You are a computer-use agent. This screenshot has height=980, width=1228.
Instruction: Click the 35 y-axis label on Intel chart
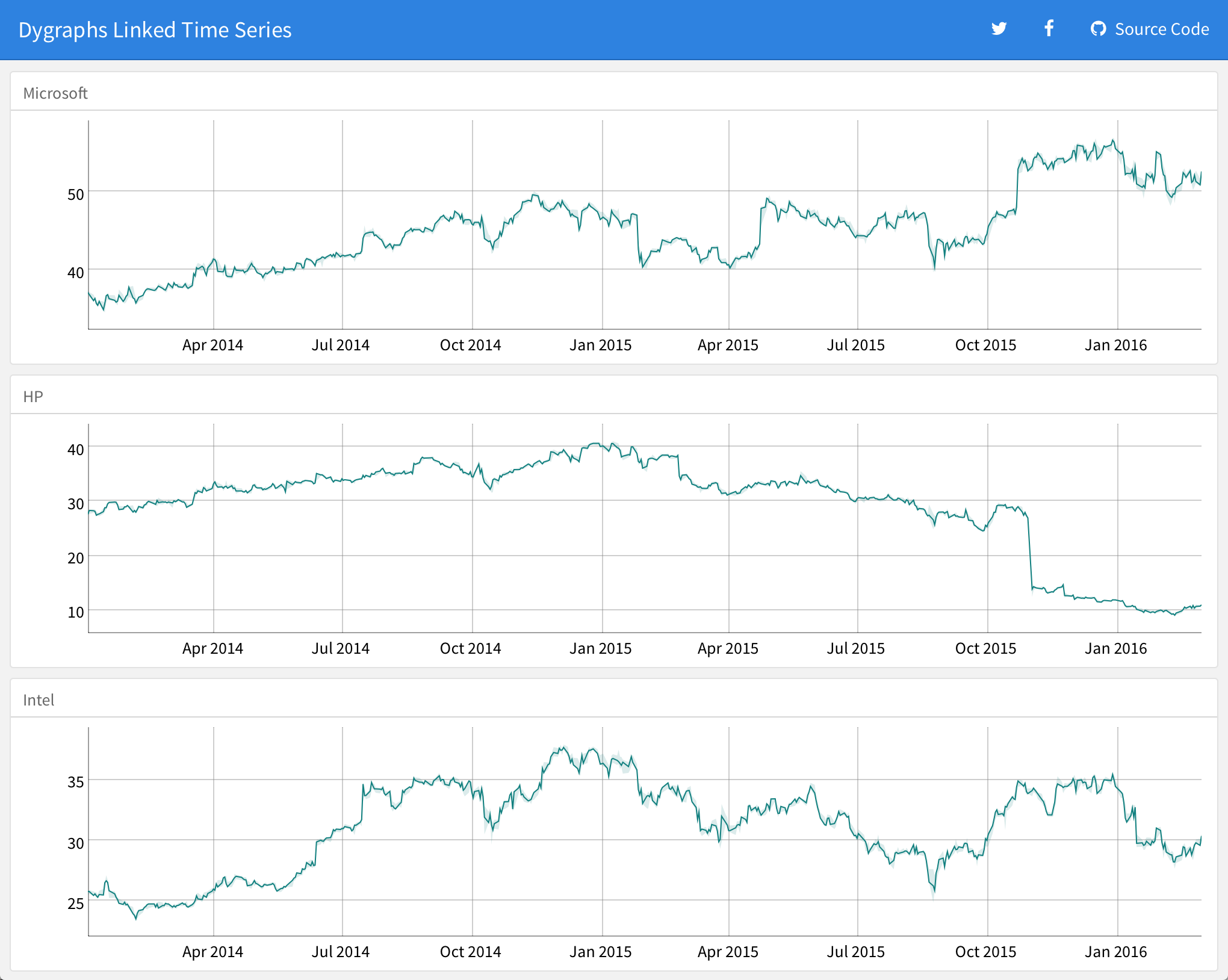pyautogui.click(x=75, y=782)
